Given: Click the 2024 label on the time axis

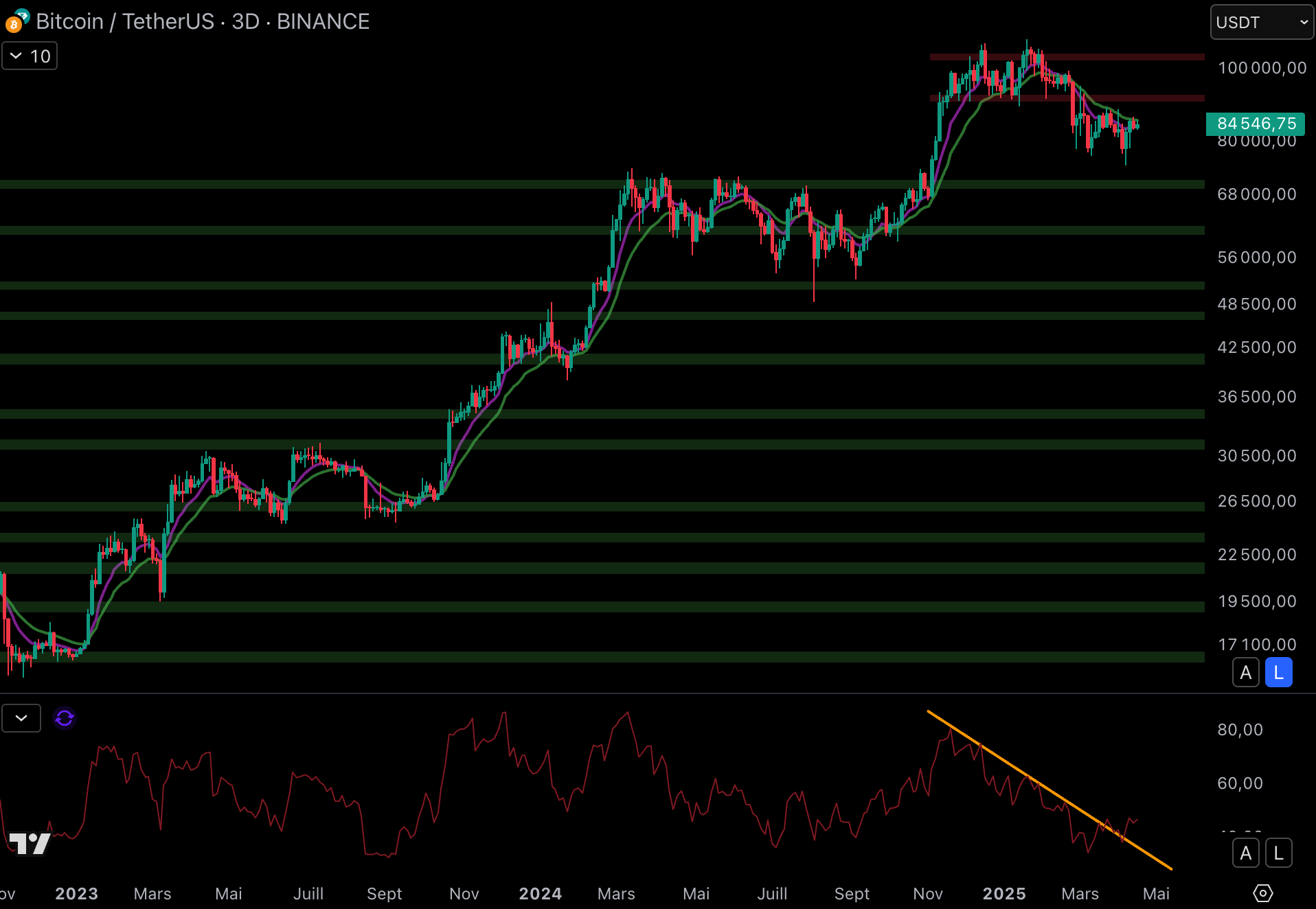Looking at the screenshot, I should [x=540, y=893].
